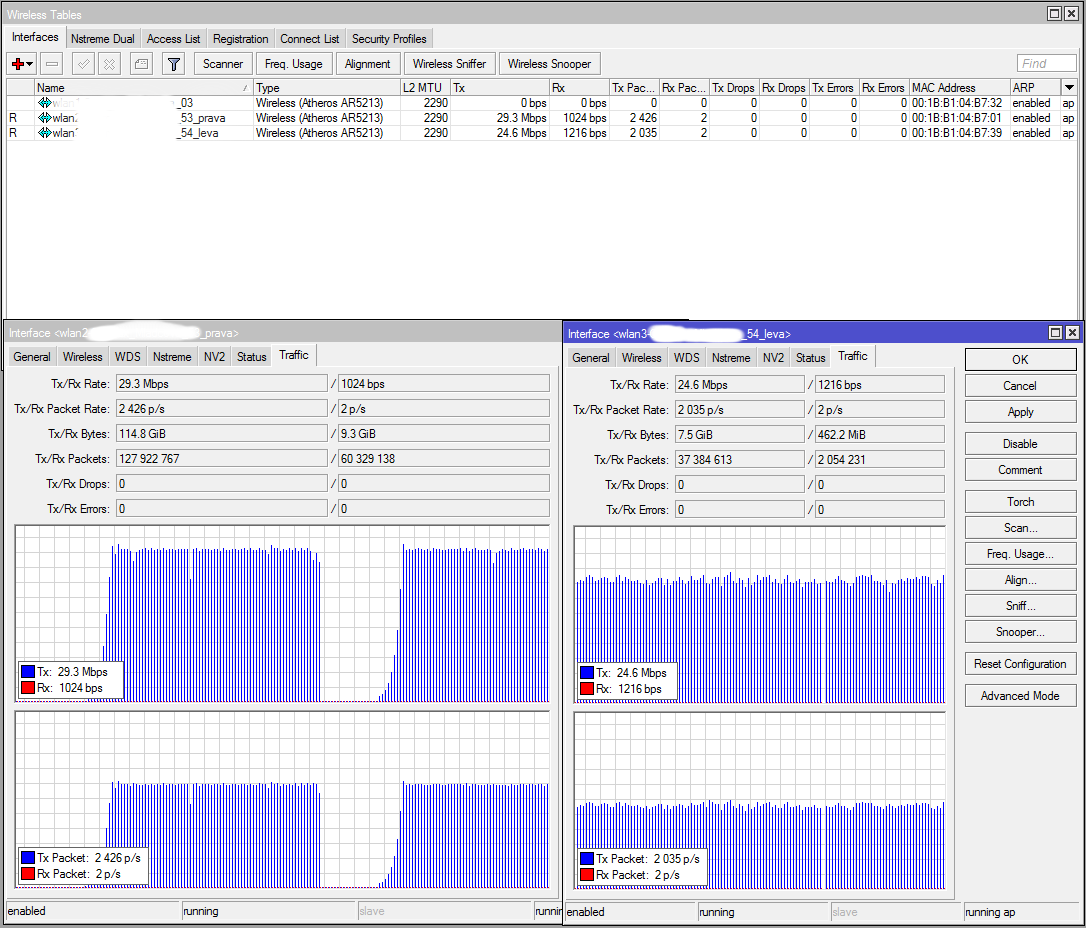Click the wireless icon of the _54_leva row

[x=45, y=133]
